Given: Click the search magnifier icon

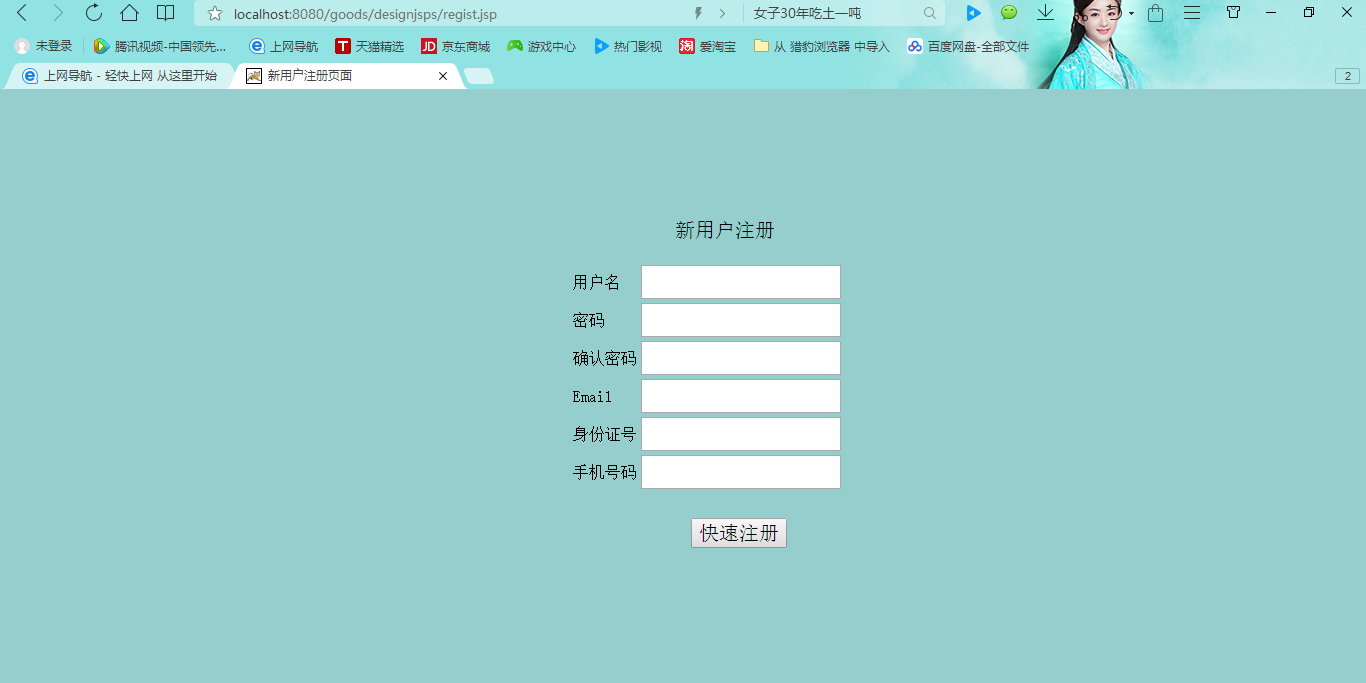Looking at the screenshot, I should (930, 13).
